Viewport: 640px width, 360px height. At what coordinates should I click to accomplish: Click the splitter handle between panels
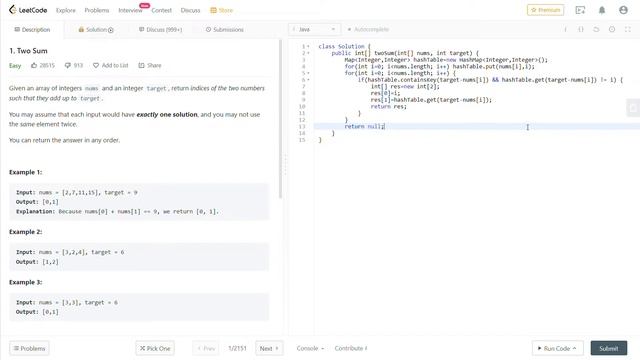(285, 165)
